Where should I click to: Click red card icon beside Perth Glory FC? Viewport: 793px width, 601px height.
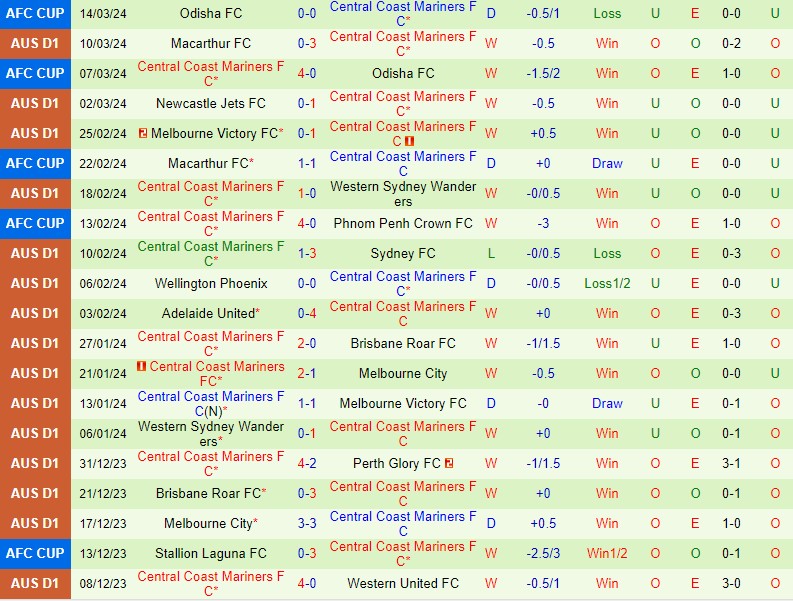pos(449,463)
